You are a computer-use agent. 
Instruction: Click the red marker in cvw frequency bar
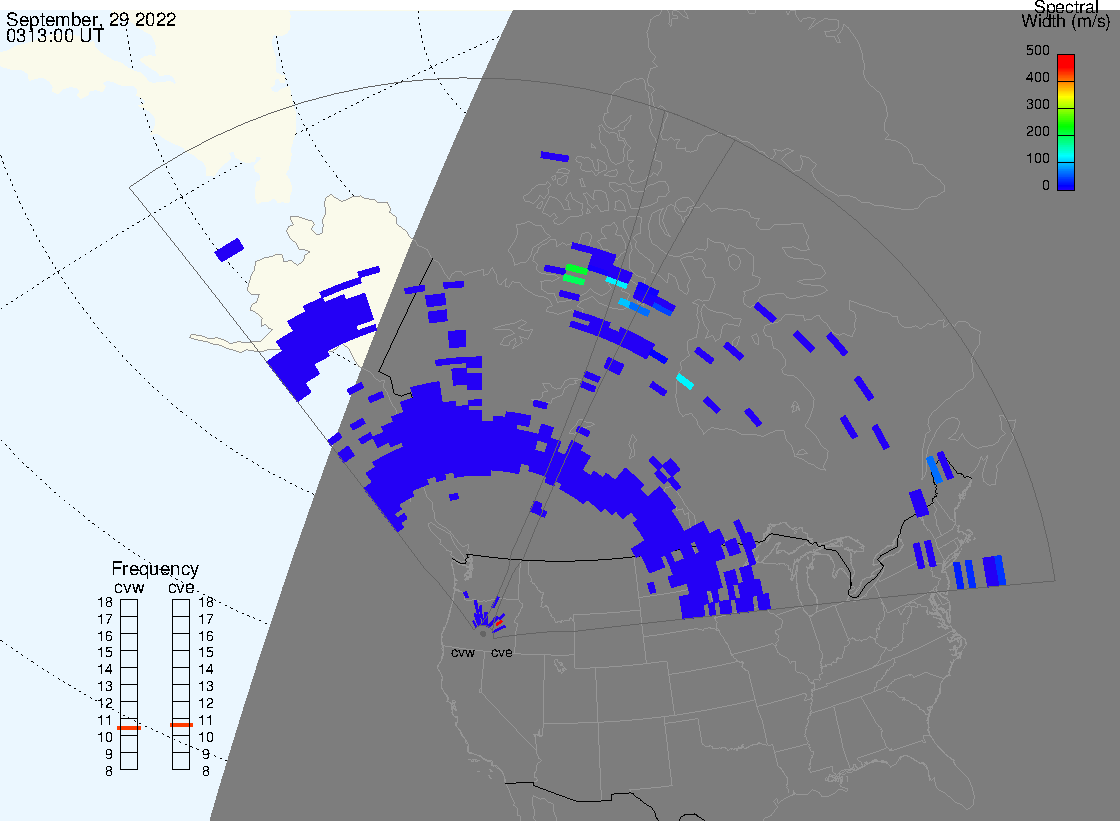pos(129,727)
